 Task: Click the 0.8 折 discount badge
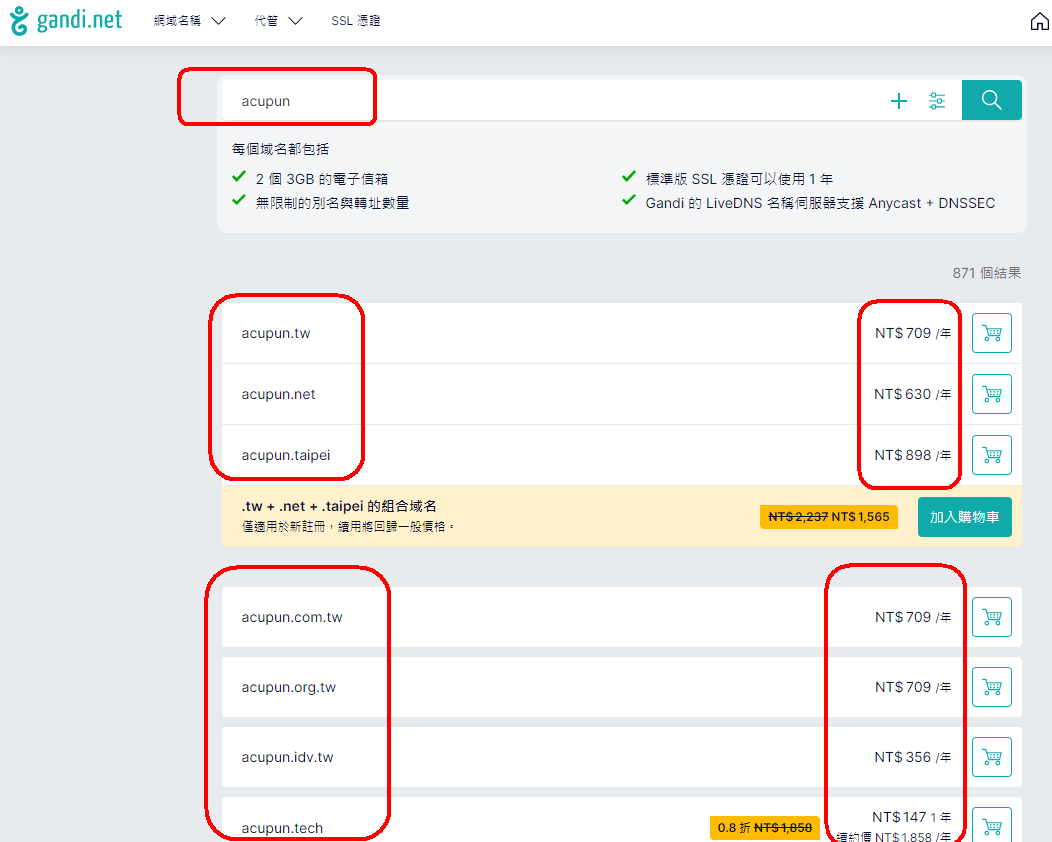tap(765, 828)
